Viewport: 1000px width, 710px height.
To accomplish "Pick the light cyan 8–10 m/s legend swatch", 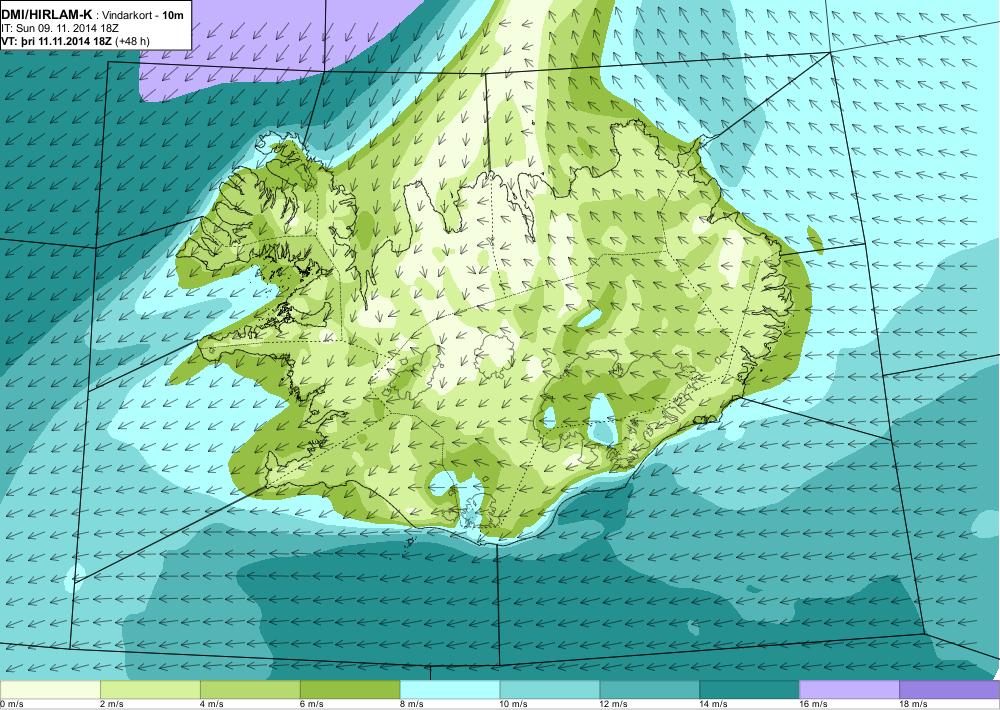I will (x=450, y=690).
